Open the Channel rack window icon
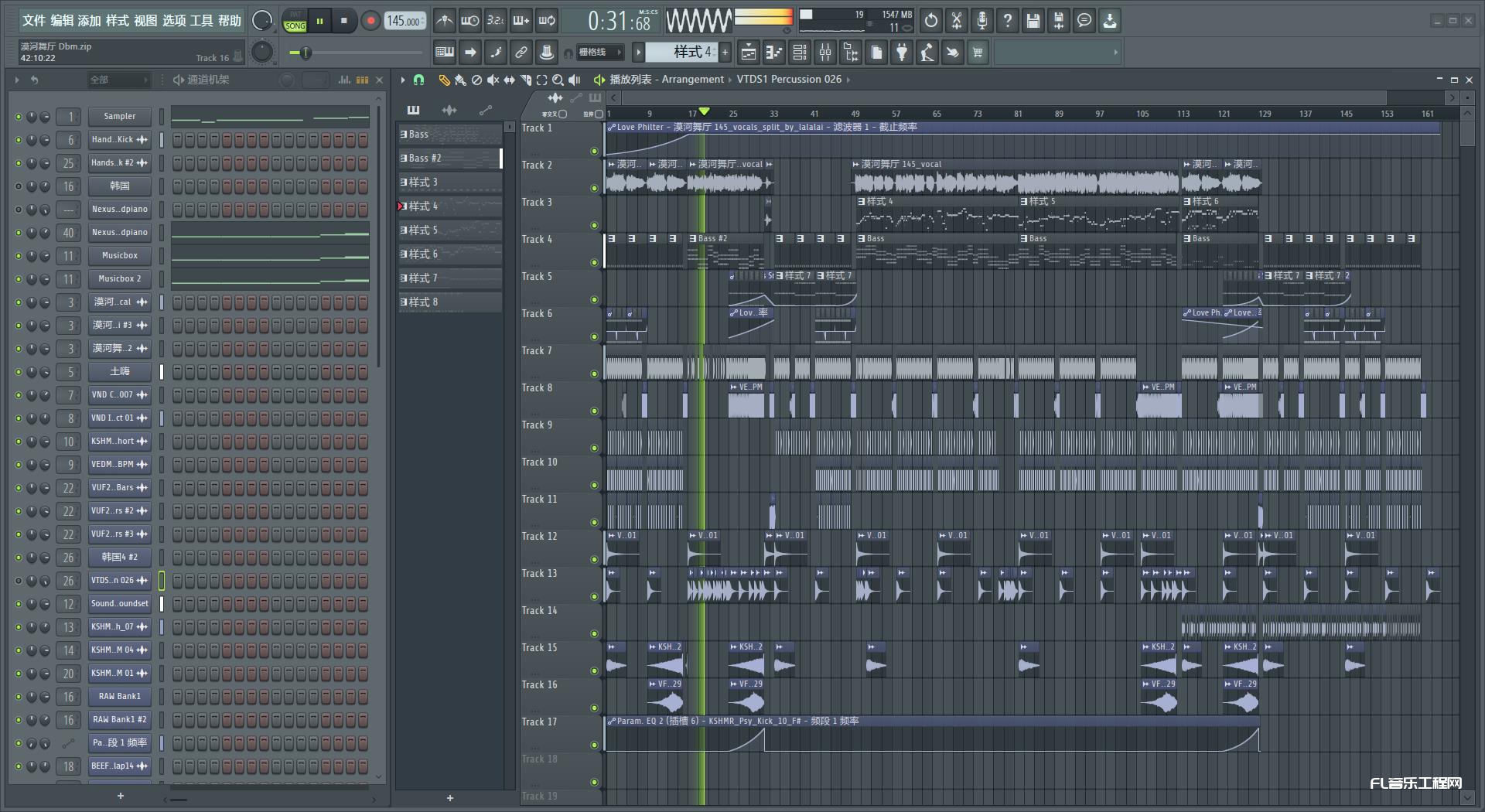The height and width of the screenshot is (812, 1485). 800,53
